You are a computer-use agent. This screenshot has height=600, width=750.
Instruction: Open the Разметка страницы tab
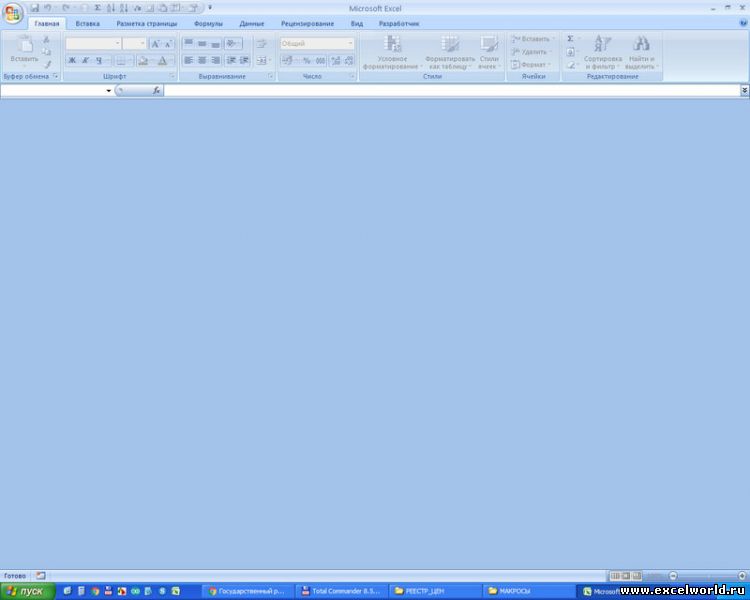coord(146,23)
